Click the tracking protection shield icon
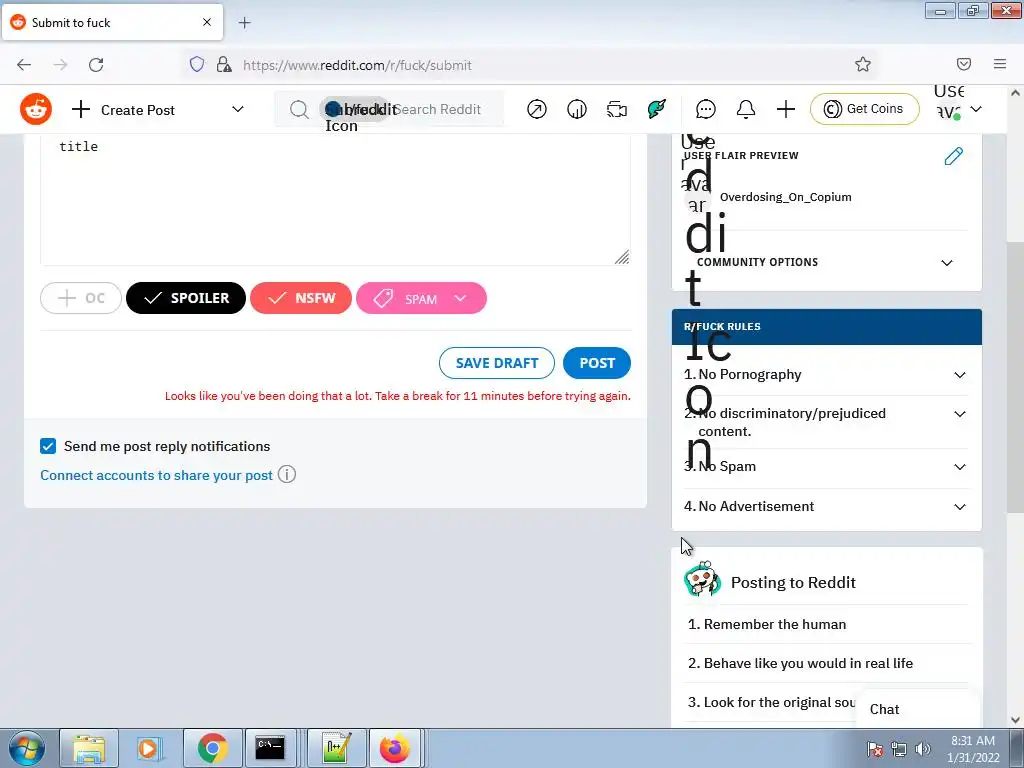Image resolution: width=1024 pixels, height=768 pixels. tap(197, 64)
